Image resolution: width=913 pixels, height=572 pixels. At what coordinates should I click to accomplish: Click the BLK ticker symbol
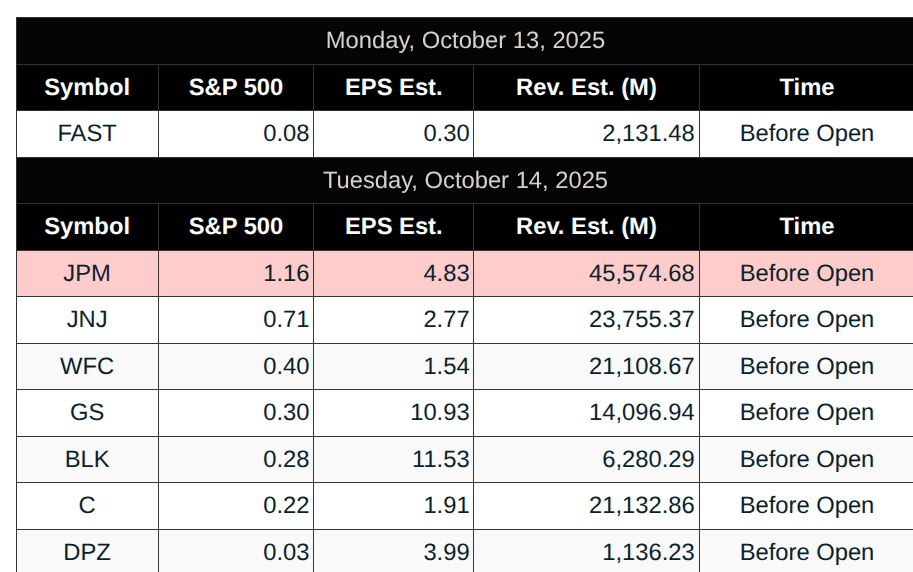point(87,459)
